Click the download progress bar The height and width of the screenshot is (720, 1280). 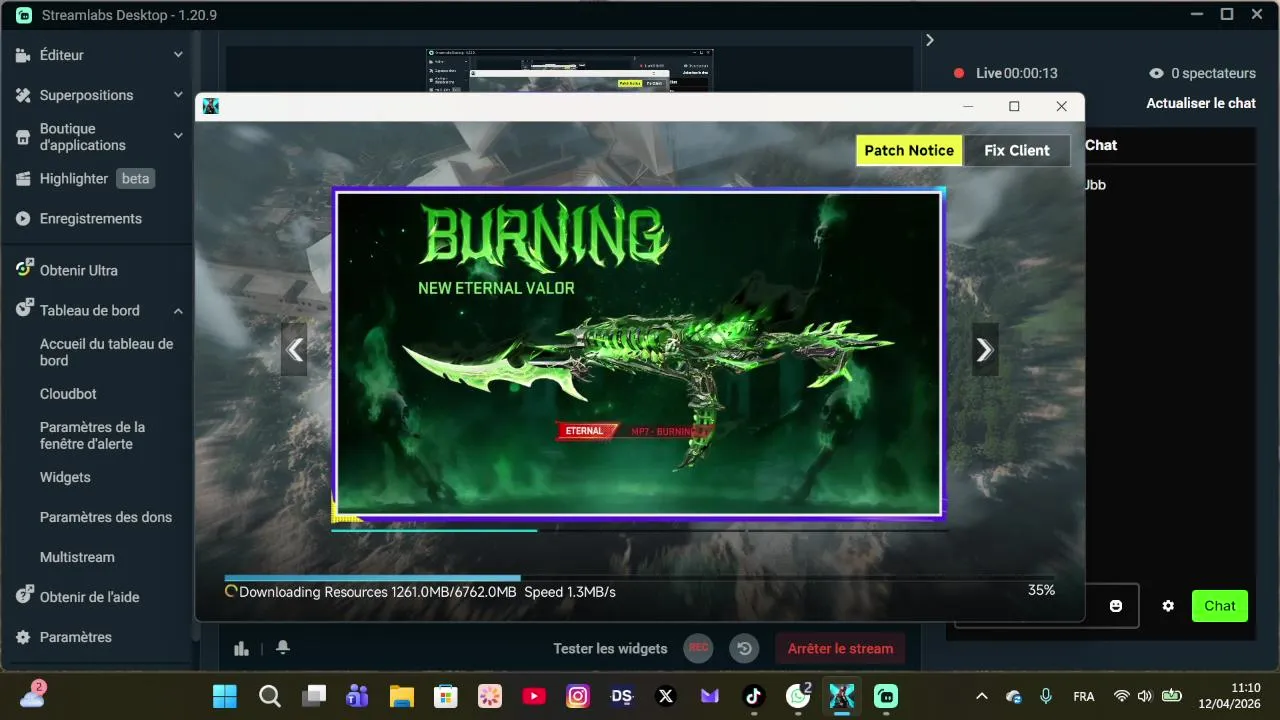point(639,578)
